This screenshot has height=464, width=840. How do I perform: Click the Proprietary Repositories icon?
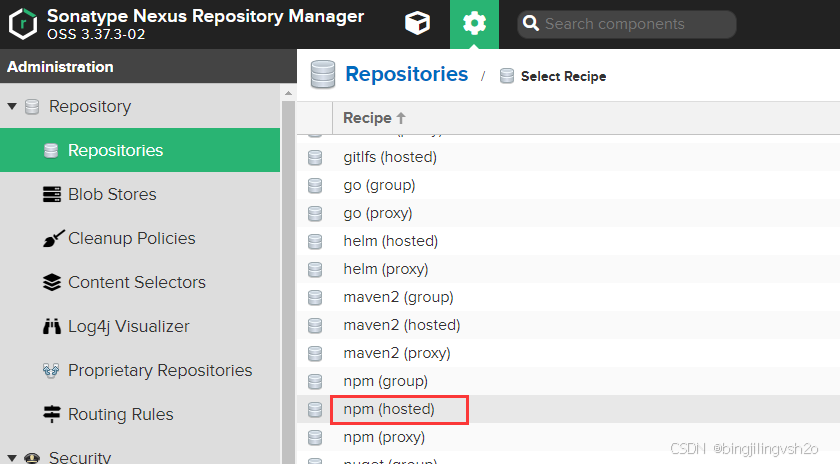(x=51, y=370)
